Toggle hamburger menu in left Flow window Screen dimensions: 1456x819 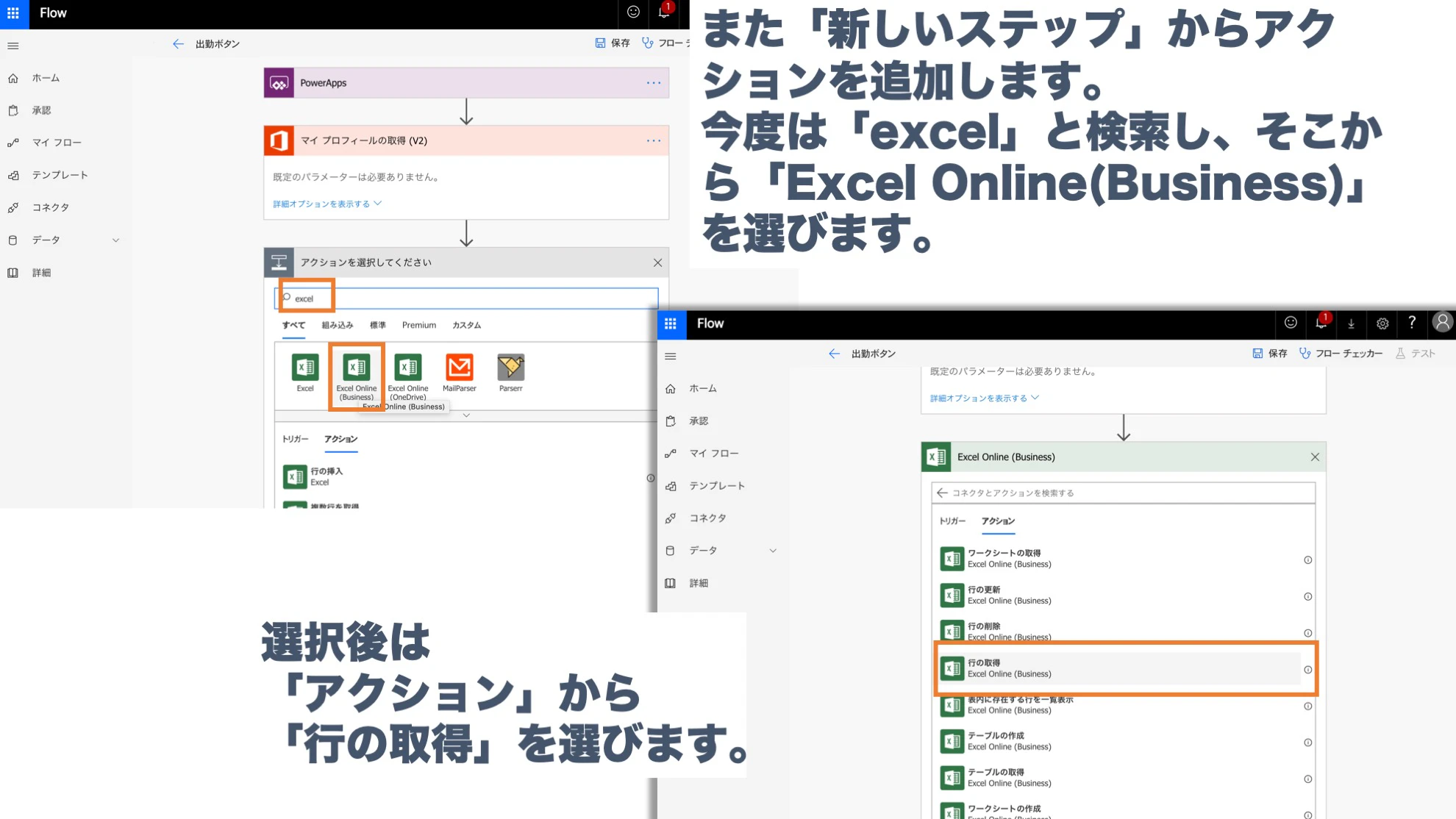13,46
